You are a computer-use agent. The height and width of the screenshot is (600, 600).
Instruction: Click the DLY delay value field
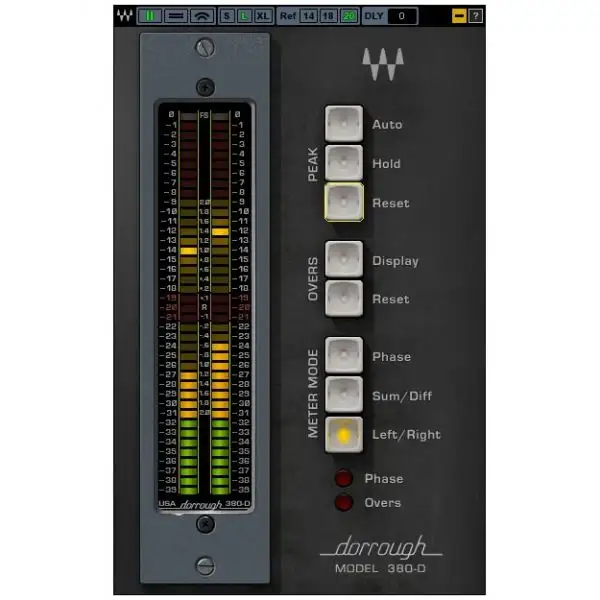click(402, 16)
